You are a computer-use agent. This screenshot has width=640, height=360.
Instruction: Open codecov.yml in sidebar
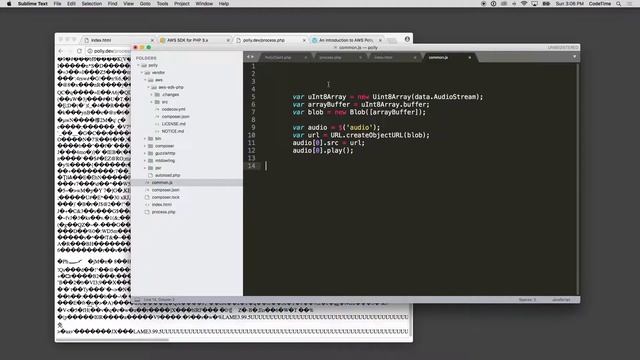tap(173, 109)
